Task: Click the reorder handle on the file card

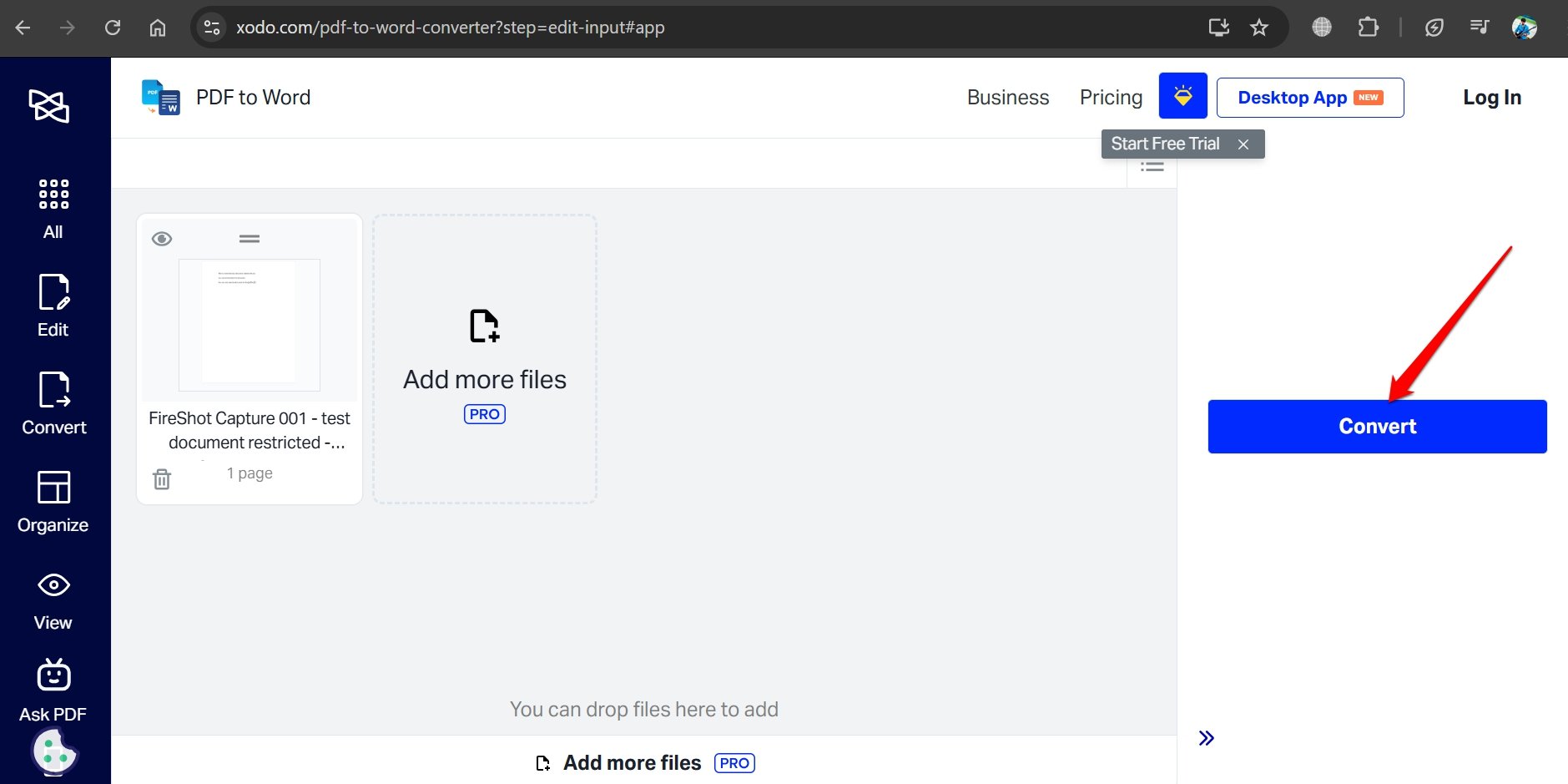Action: click(x=250, y=239)
